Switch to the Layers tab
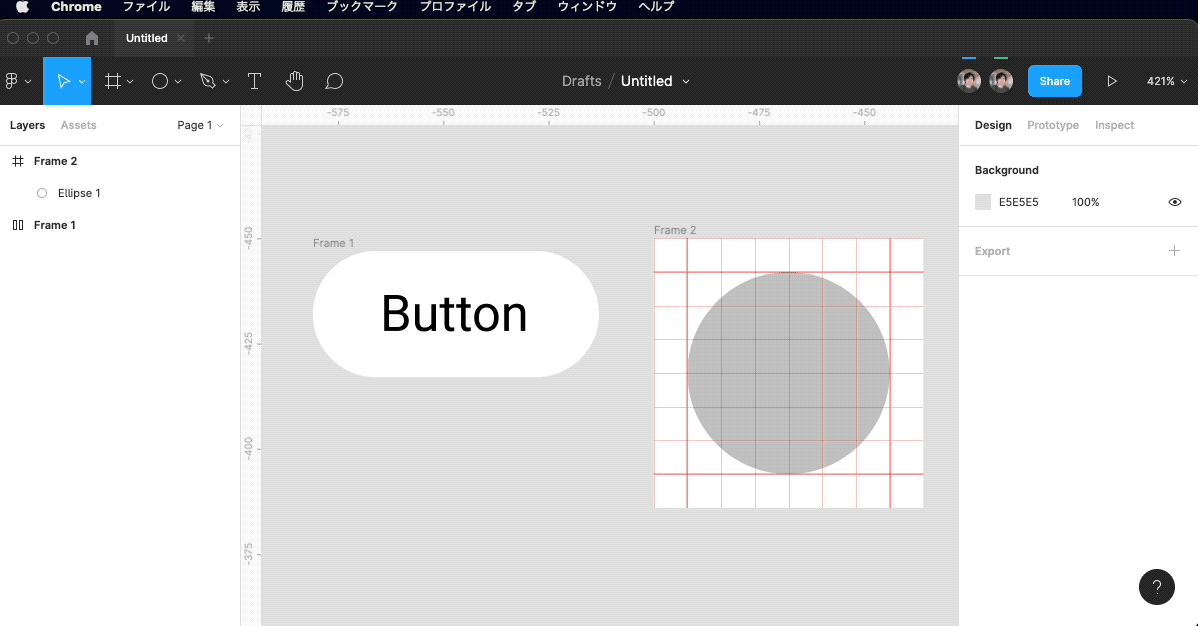 (28, 125)
